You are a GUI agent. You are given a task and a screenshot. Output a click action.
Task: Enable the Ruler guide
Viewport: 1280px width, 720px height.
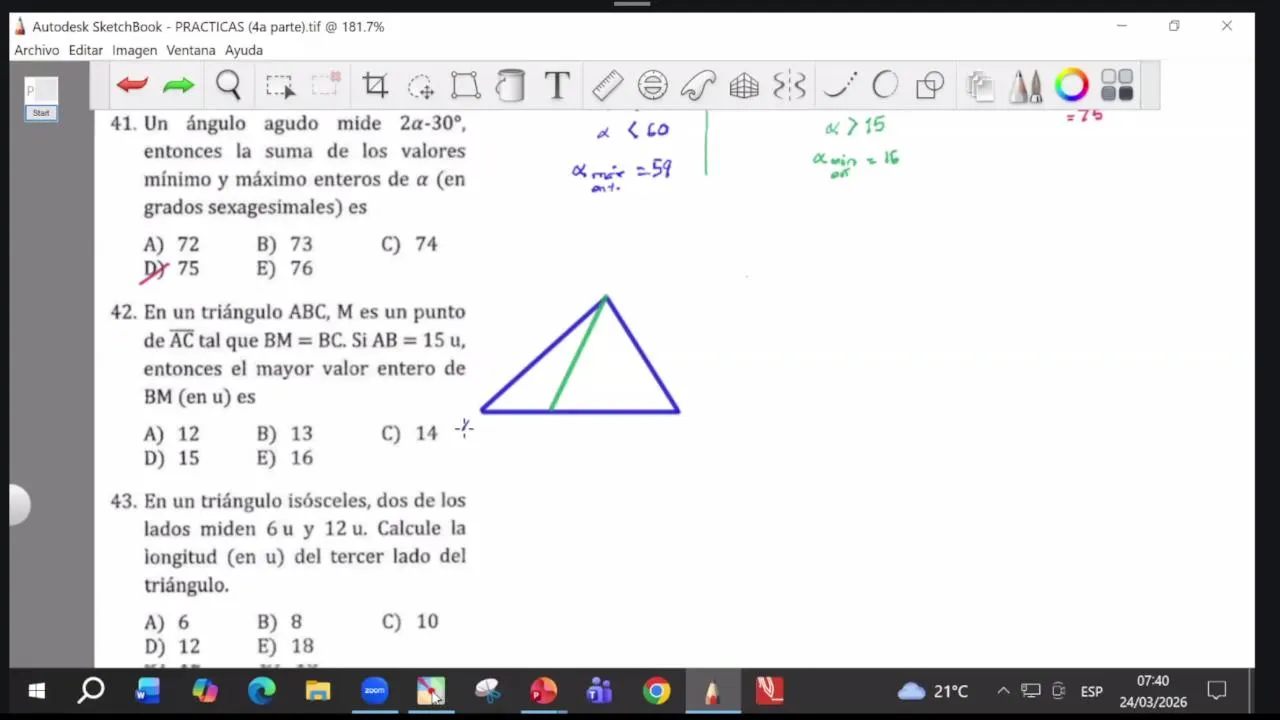tap(607, 86)
